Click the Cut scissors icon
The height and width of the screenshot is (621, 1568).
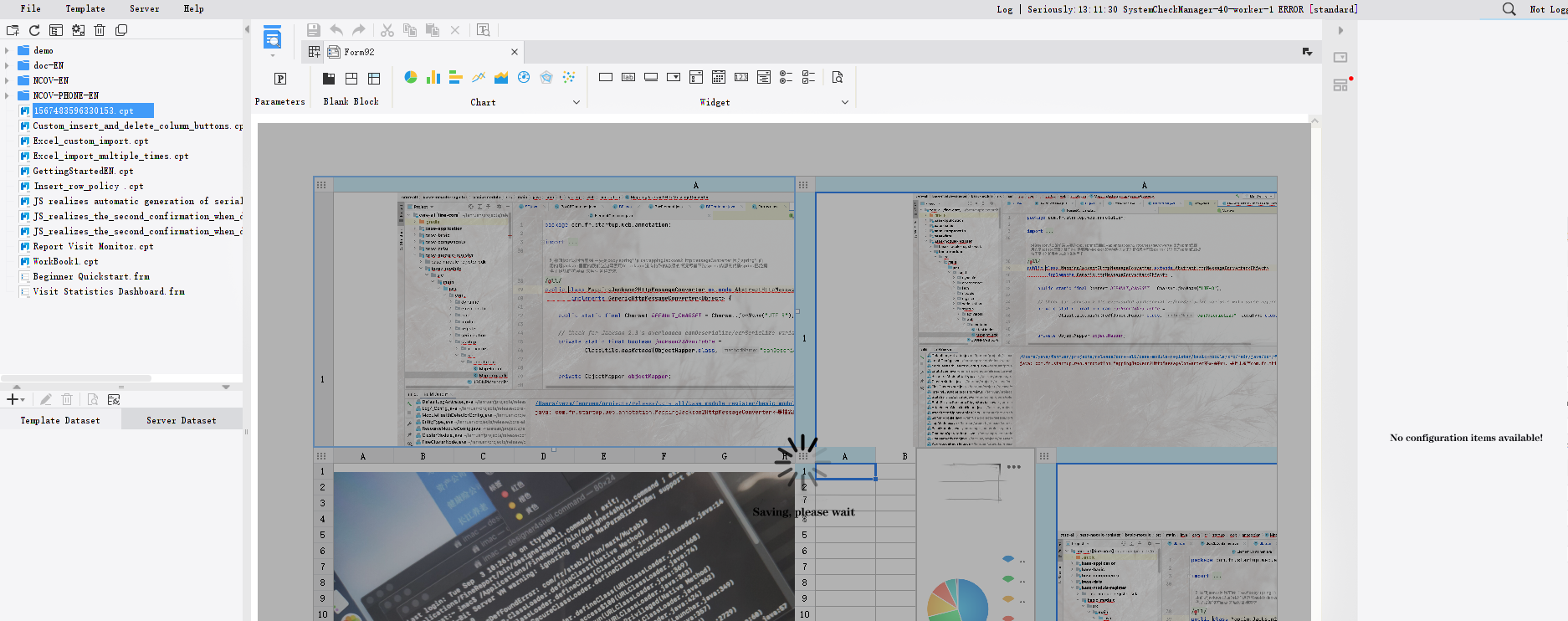click(x=387, y=30)
